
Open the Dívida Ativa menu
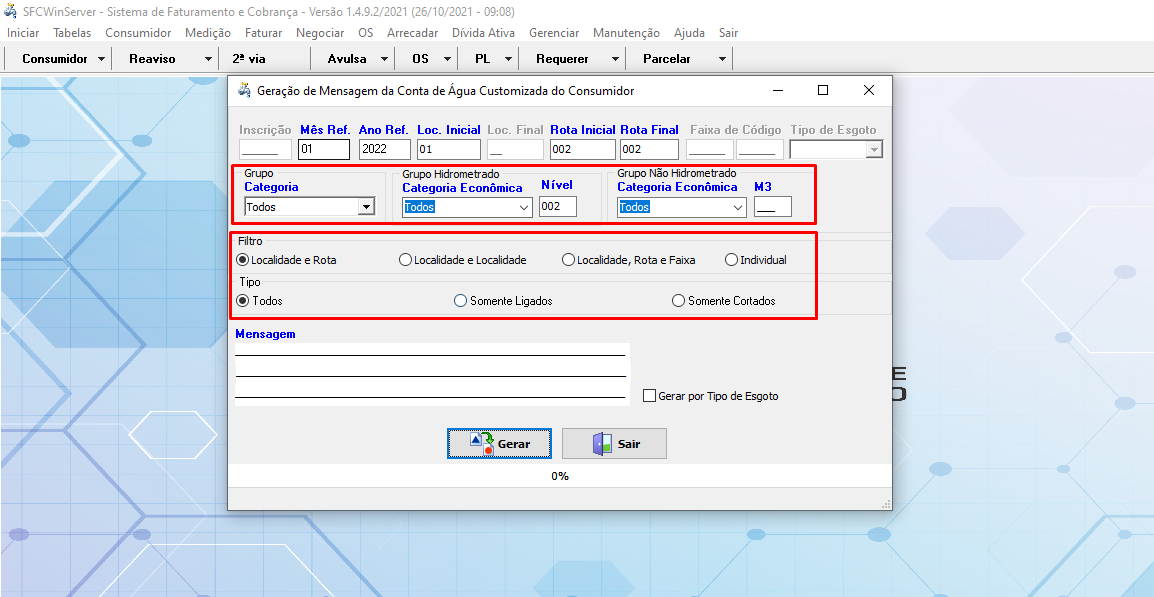[x=483, y=33]
